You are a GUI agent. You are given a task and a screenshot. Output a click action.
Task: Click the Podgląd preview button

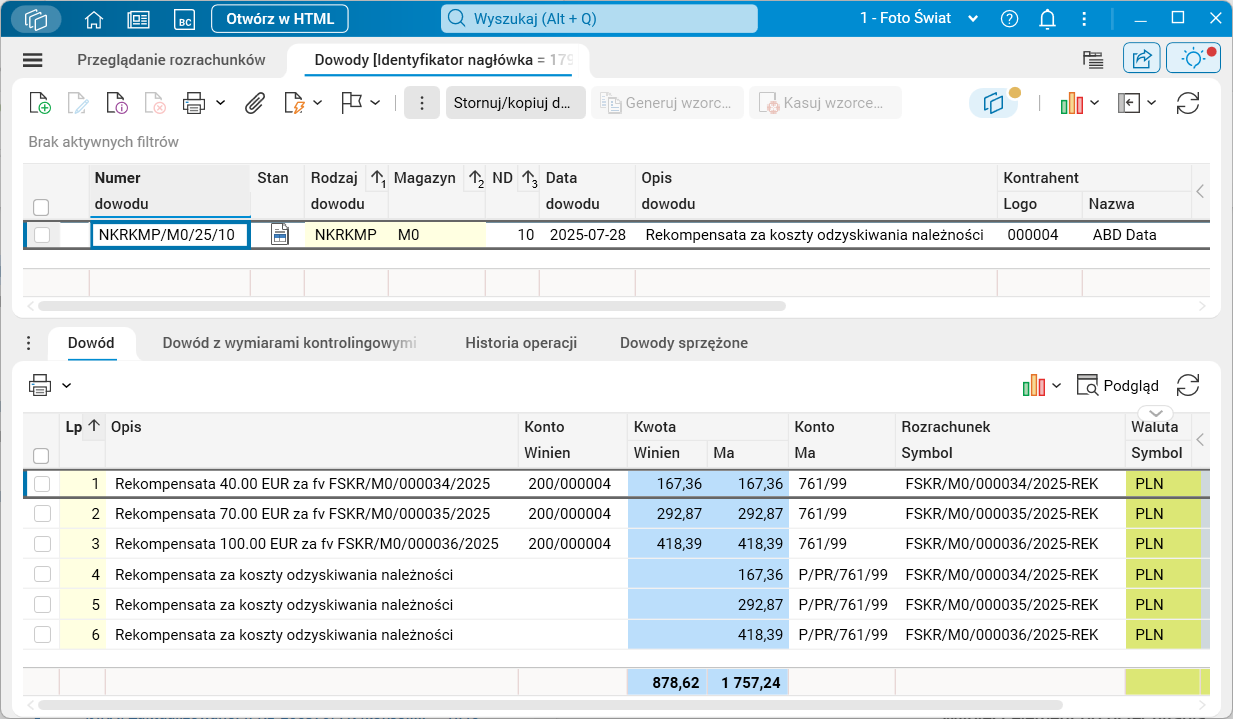1117,385
